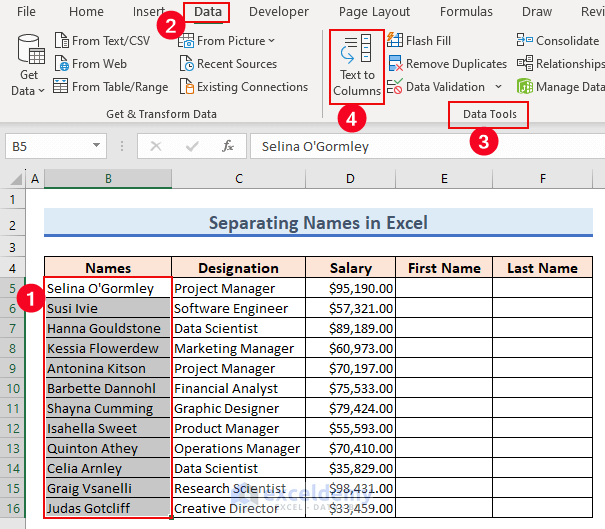Click the From Text/CSV import icon
This screenshot has height=529, width=605.
pyautogui.click(x=61, y=41)
